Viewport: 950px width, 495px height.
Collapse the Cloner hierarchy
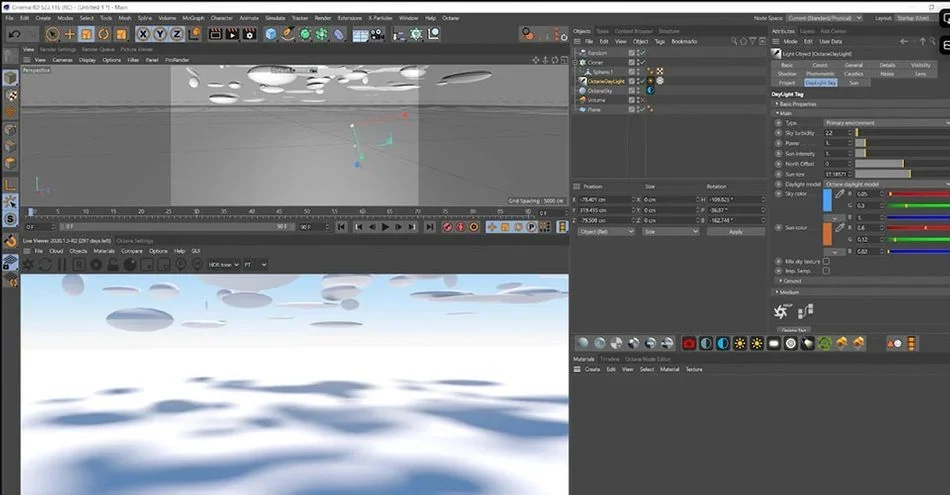575,62
